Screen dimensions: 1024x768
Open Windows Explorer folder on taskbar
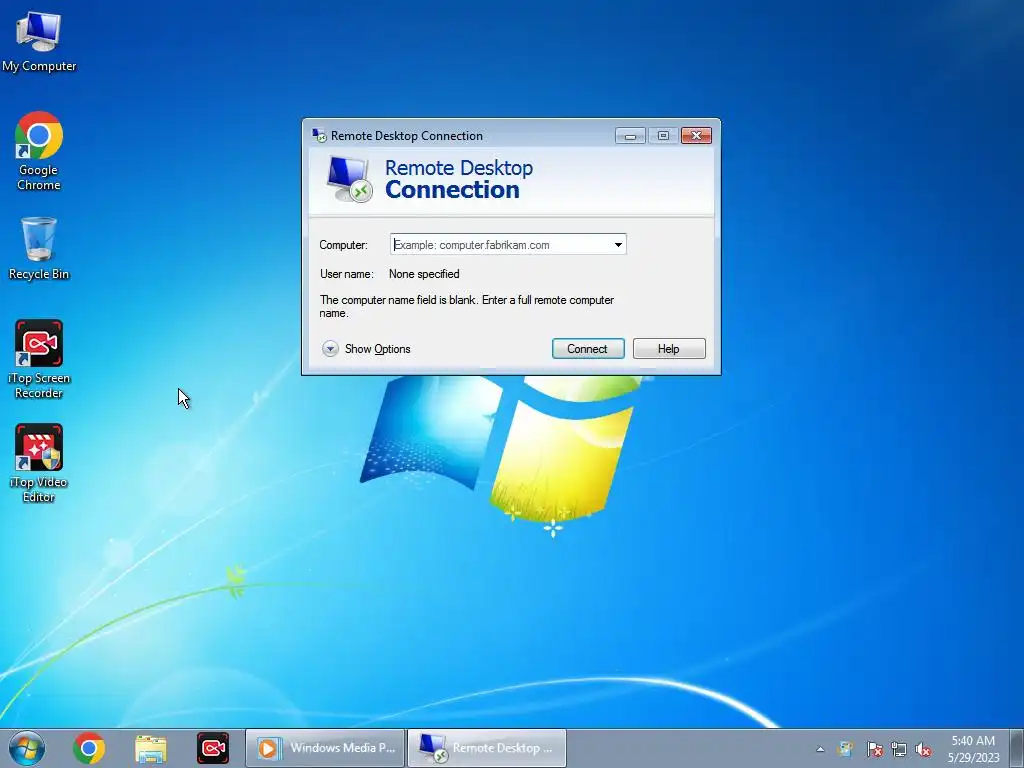tap(151, 749)
